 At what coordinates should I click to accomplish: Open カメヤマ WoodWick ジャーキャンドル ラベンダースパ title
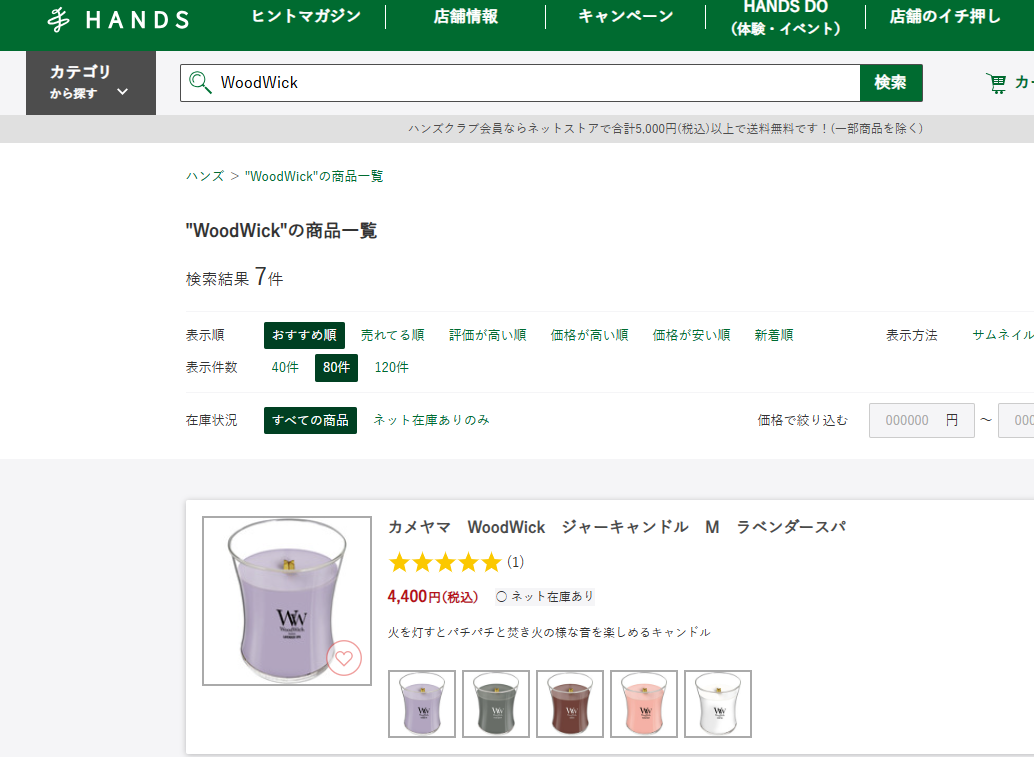[x=617, y=527]
